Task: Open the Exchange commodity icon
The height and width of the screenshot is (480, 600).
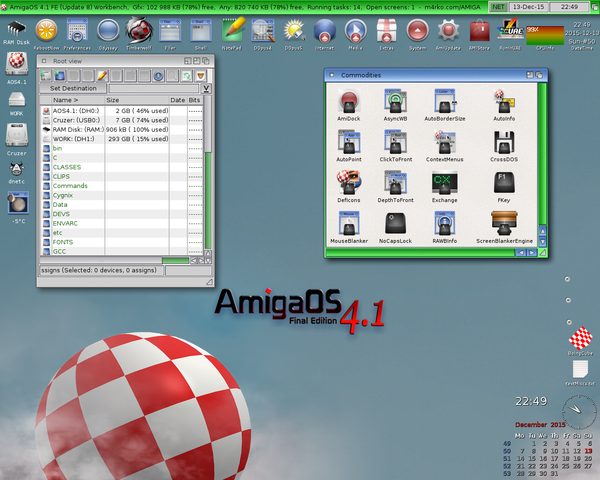Action: tap(445, 184)
